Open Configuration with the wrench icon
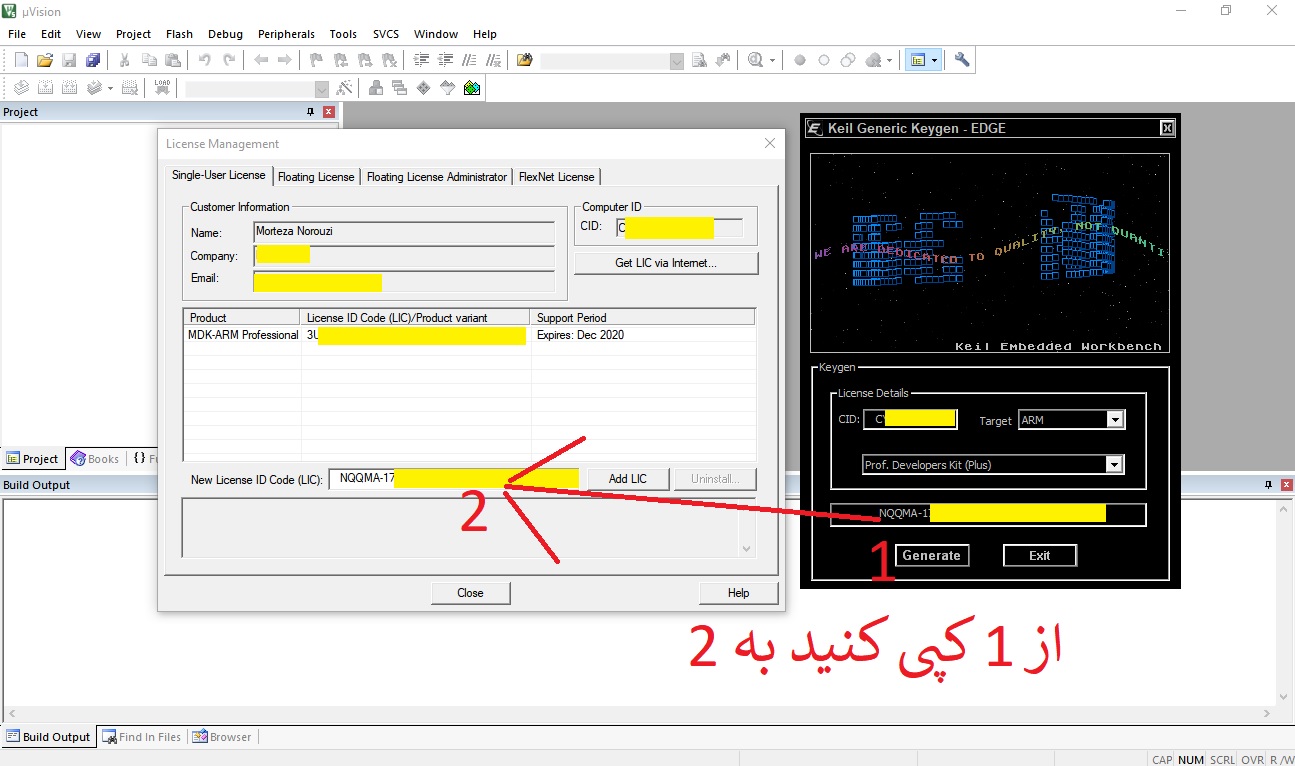The width and height of the screenshot is (1295, 766). [962, 60]
